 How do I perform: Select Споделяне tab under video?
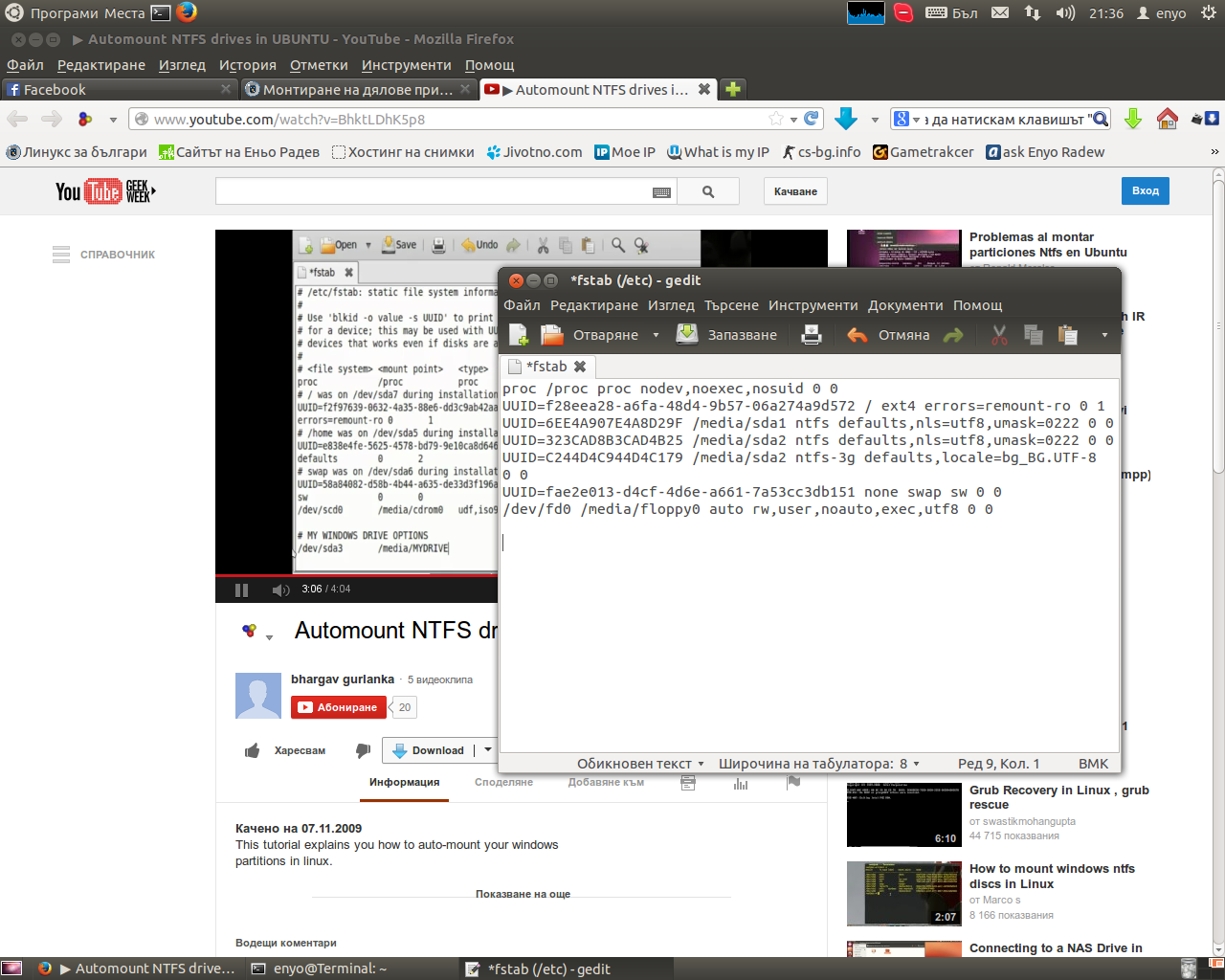(x=503, y=782)
